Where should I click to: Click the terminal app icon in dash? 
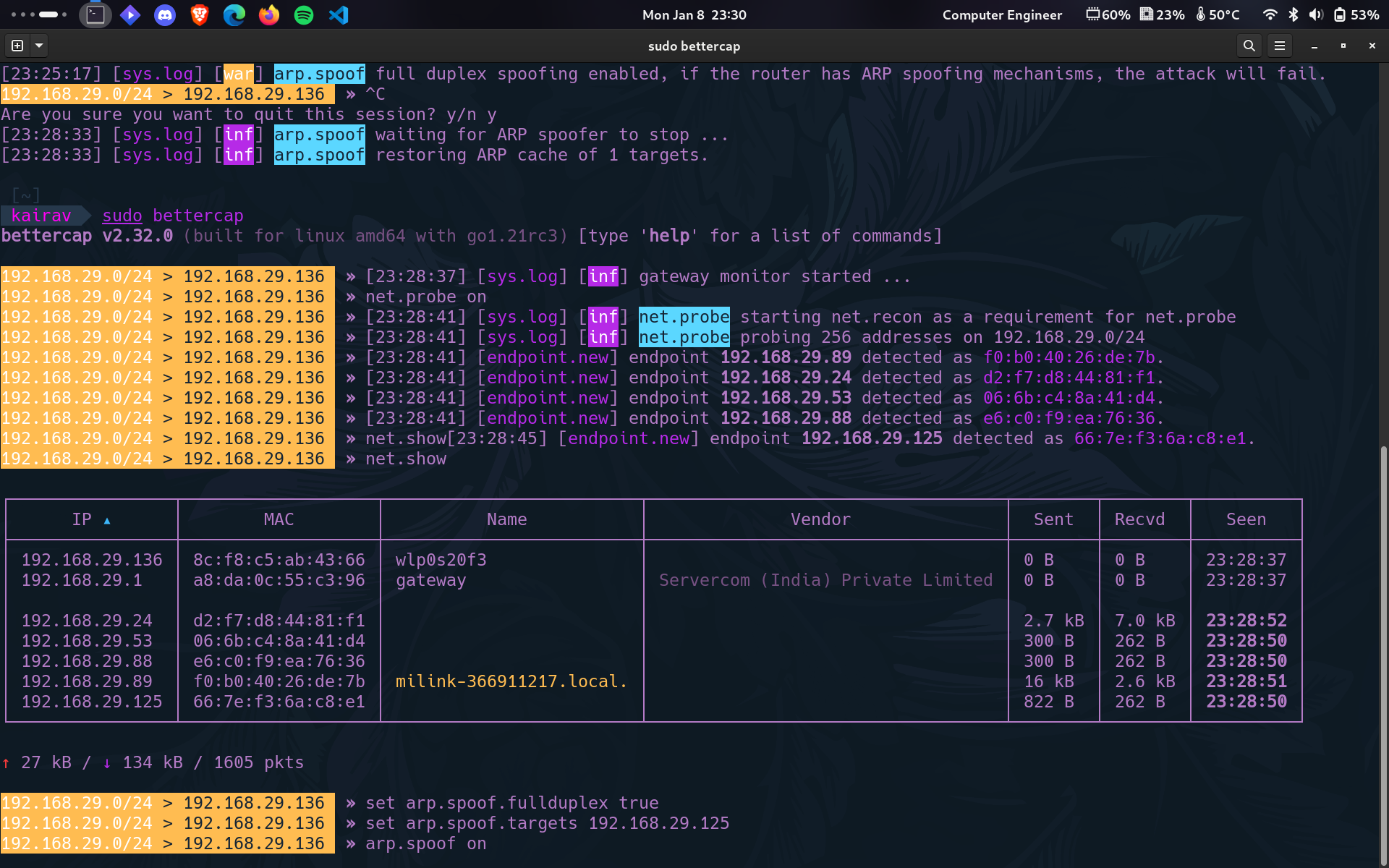point(95,14)
